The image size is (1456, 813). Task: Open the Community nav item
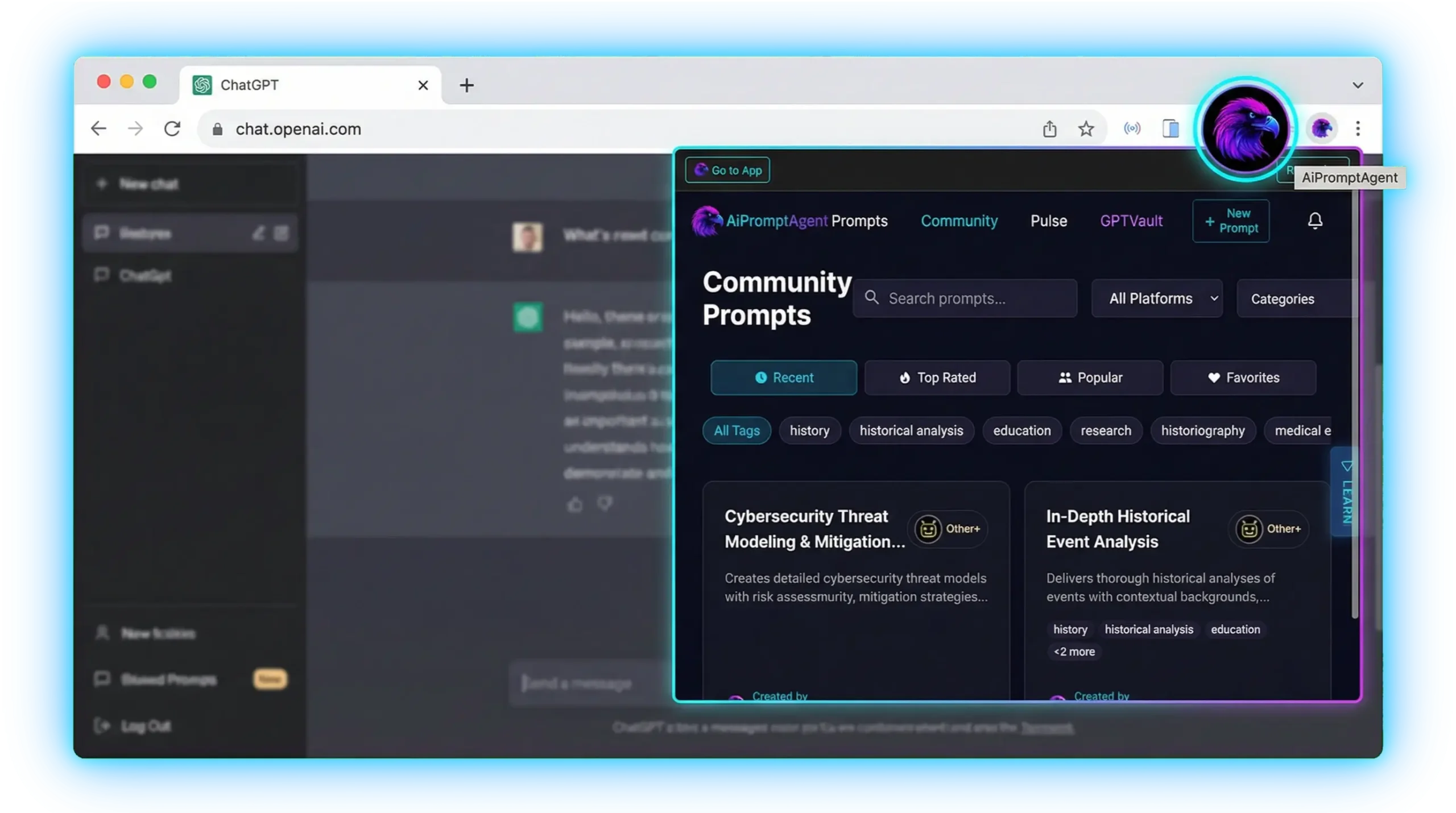(959, 221)
